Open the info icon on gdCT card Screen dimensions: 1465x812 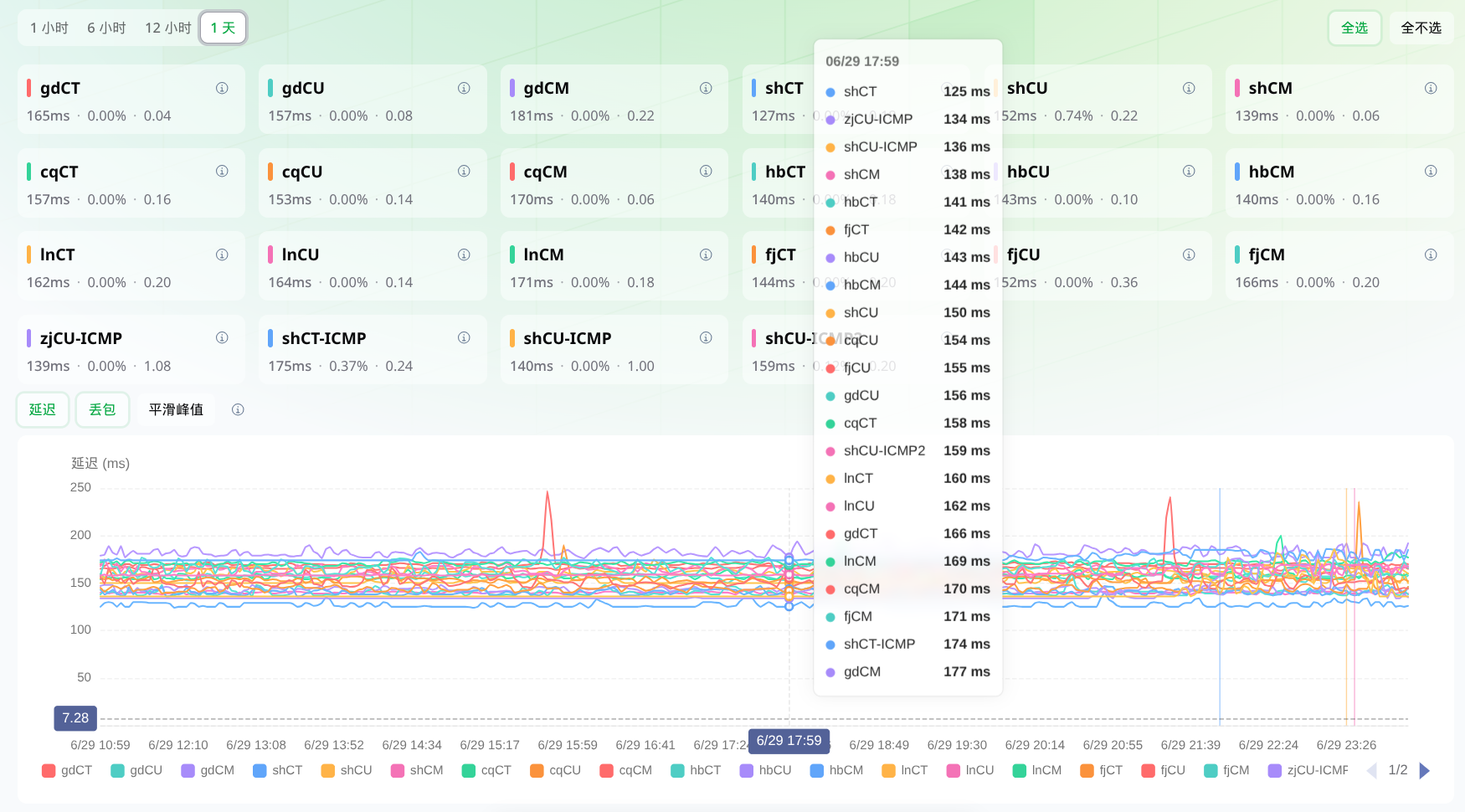click(x=222, y=88)
